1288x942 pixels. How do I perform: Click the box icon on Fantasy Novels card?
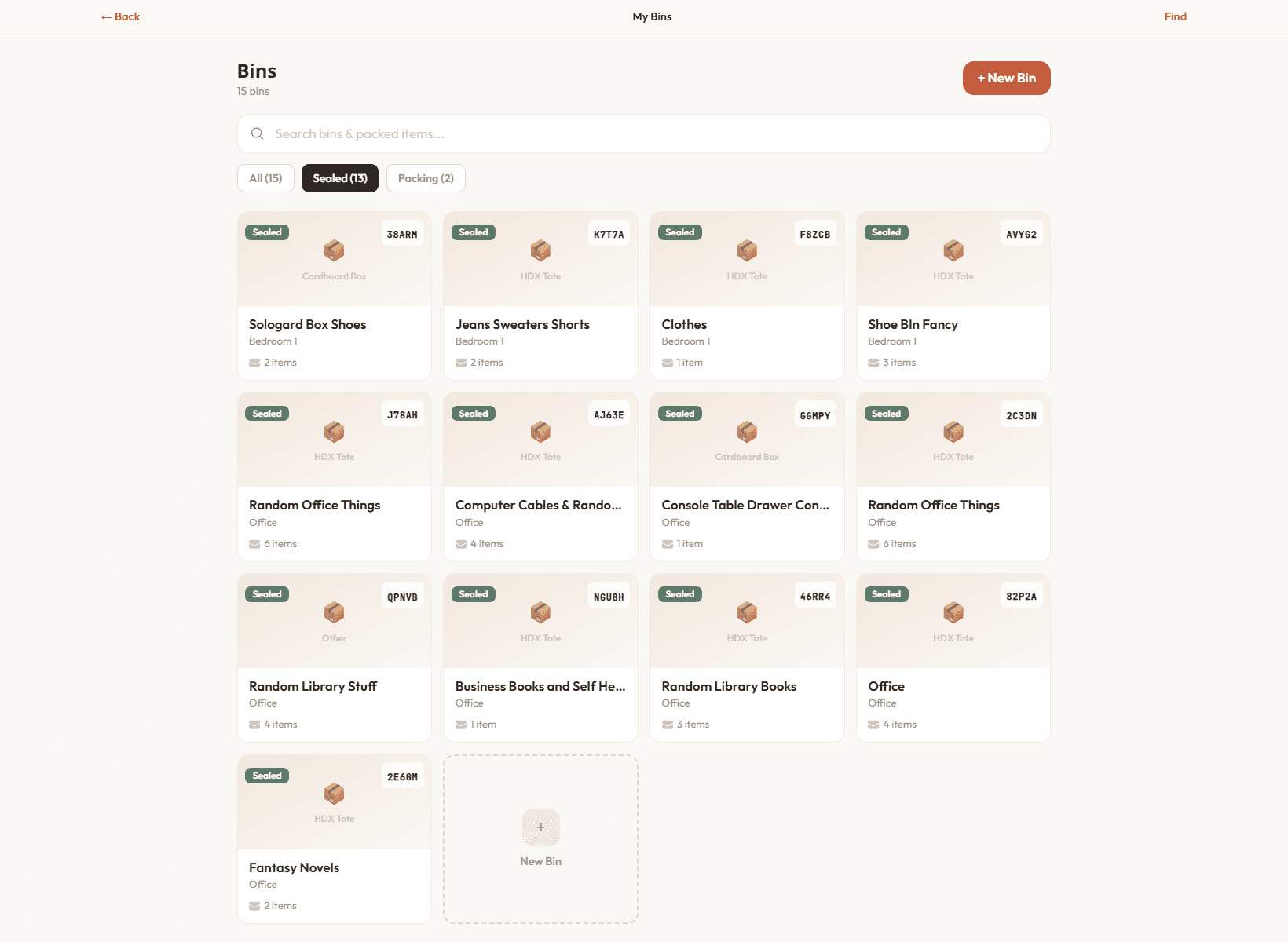click(334, 794)
